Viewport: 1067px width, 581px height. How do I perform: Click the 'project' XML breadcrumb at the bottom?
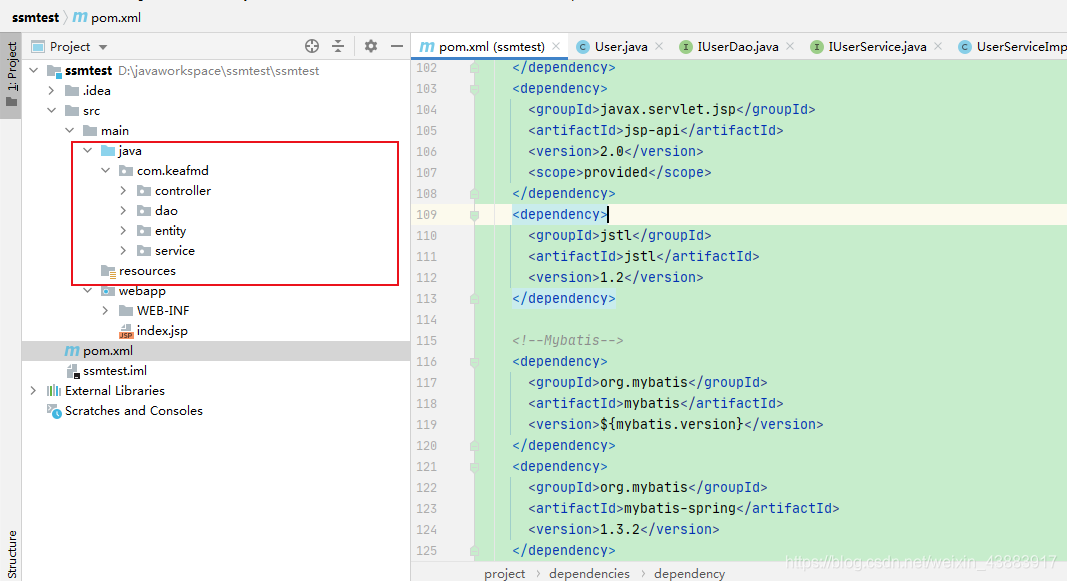(x=504, y=574)
